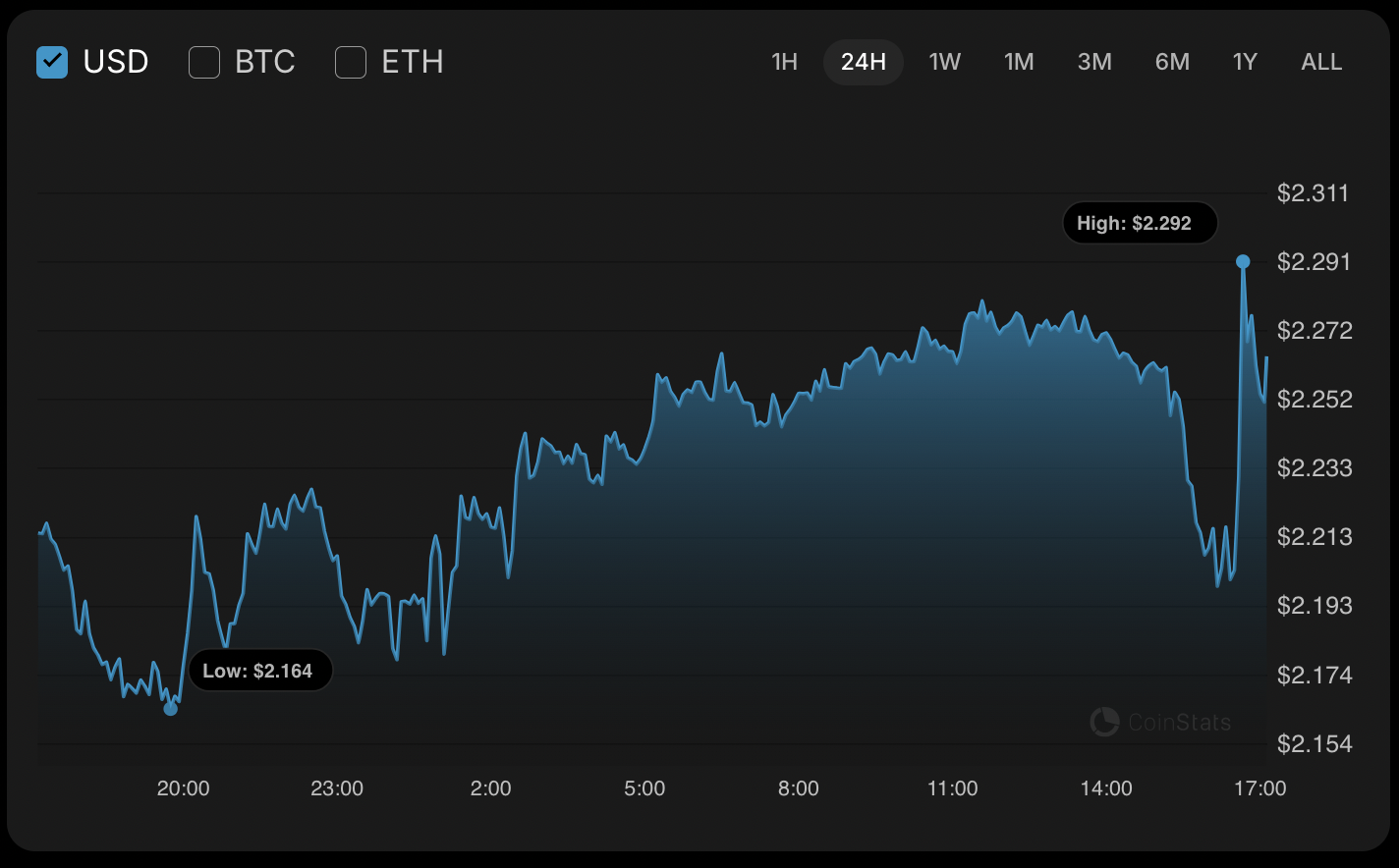Image resolution: width=1399 pixels, height=868 pixels.
Task: Click the $2.311 price axis label
Action: tap(1313, 193)
